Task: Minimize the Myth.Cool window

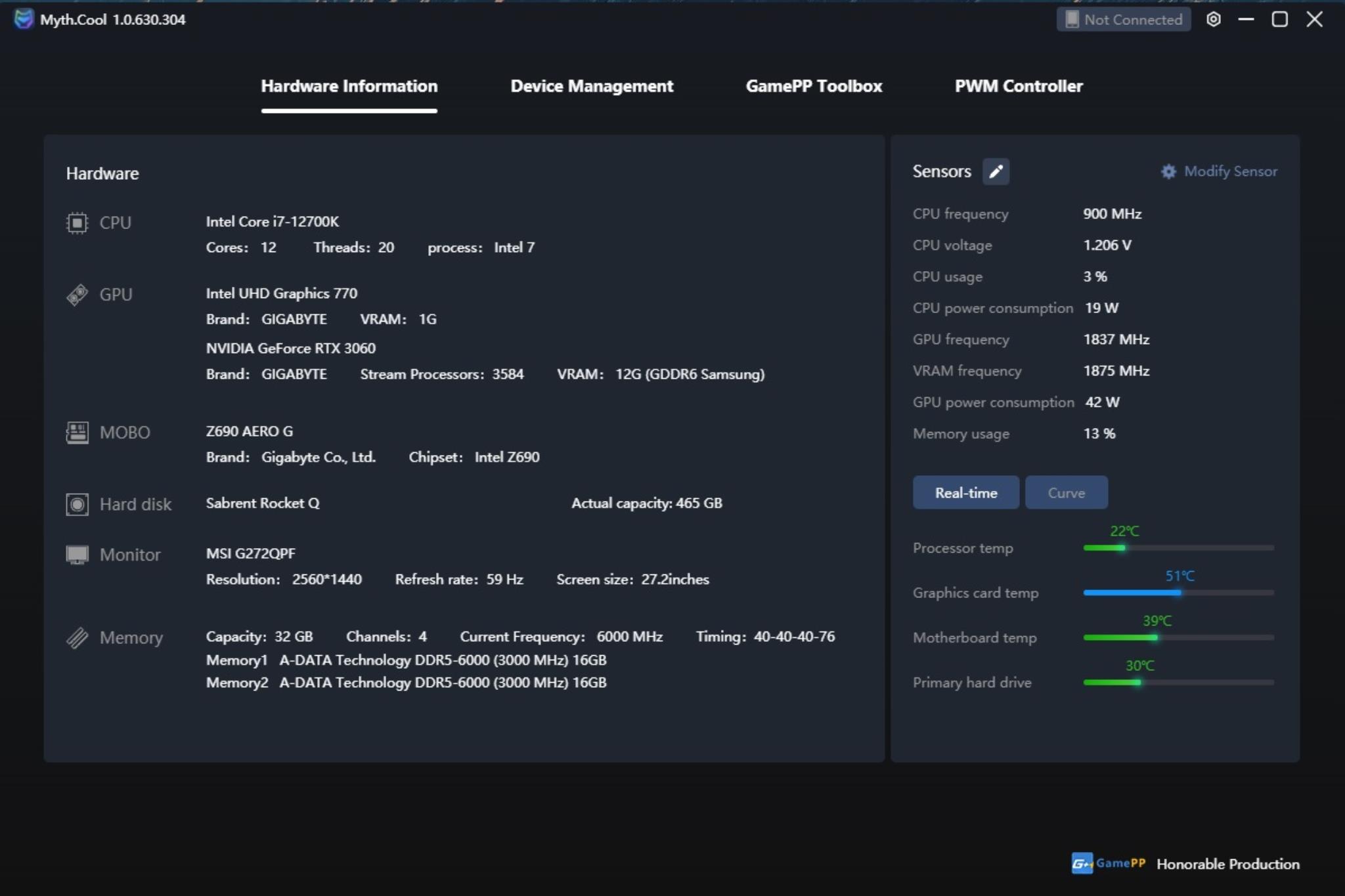Action: point(1246,20)
